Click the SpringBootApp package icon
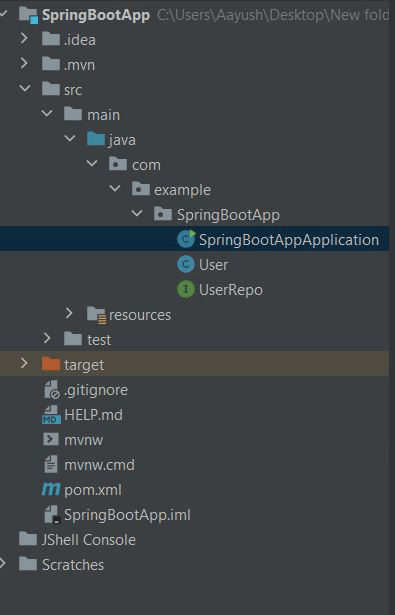This screenshot has width=395, height=615. (x=163, y=214)
